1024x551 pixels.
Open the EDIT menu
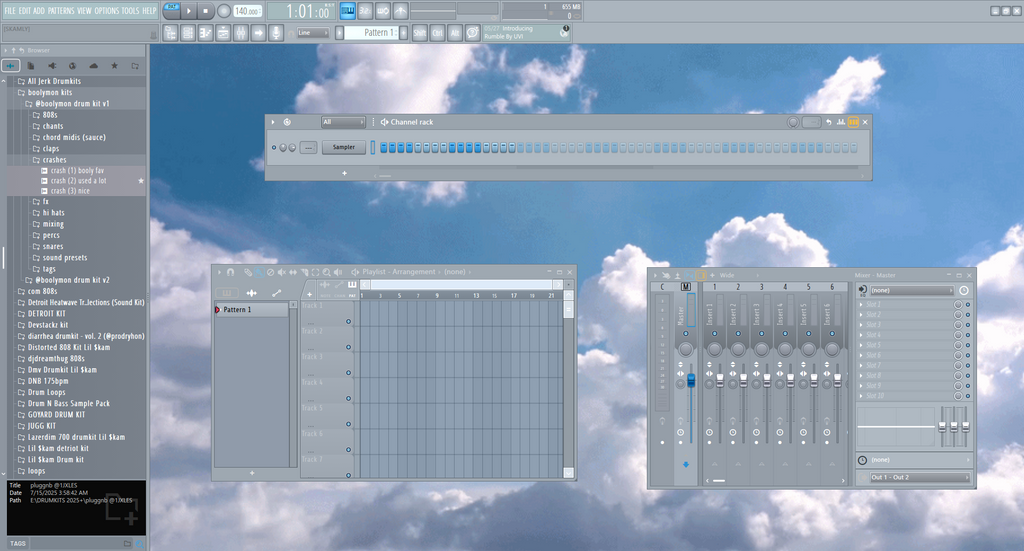pos(25,11)
